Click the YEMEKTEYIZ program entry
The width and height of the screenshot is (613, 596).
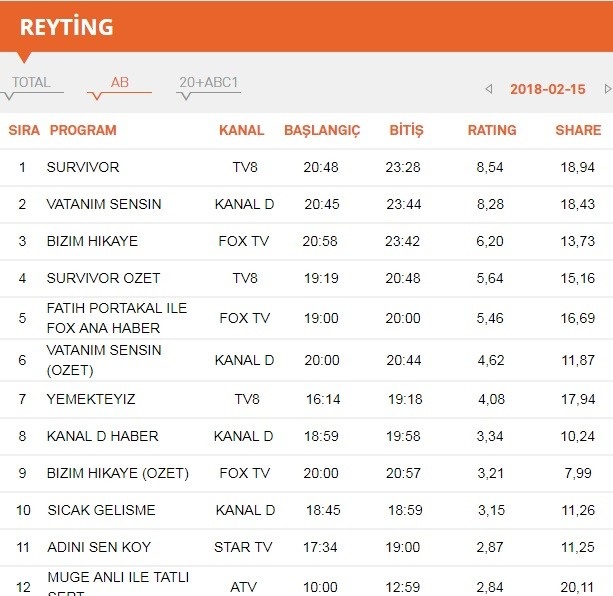point(91,399)
